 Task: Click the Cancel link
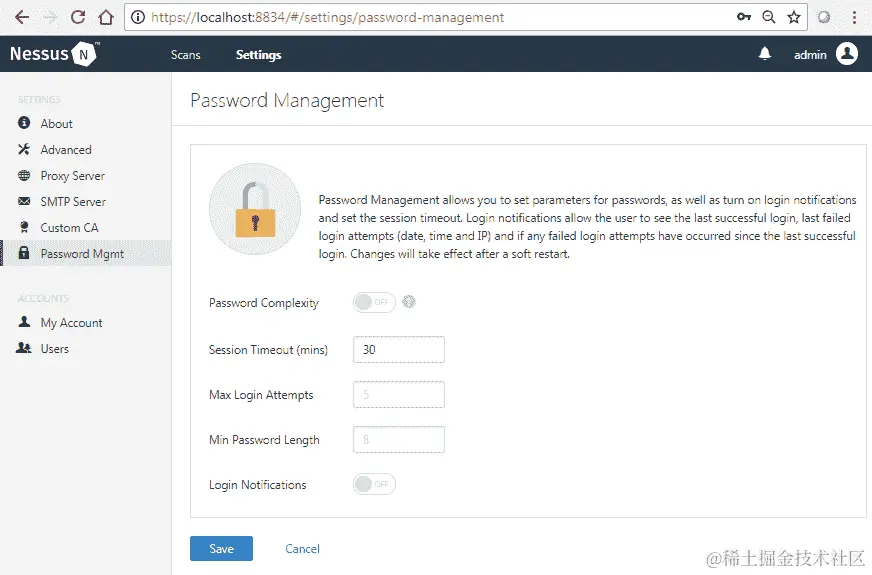[x=302, y=548]
